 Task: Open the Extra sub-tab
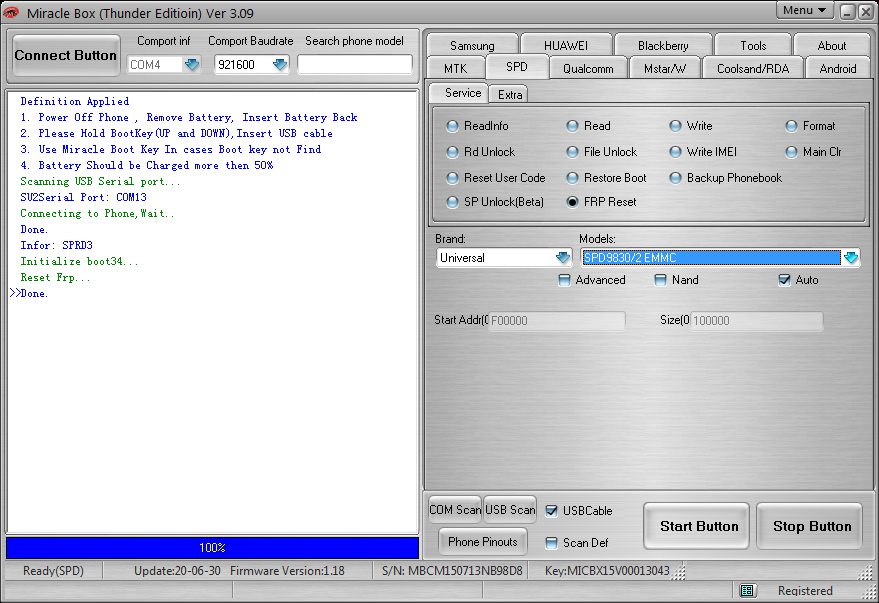(x=509, y=95)
